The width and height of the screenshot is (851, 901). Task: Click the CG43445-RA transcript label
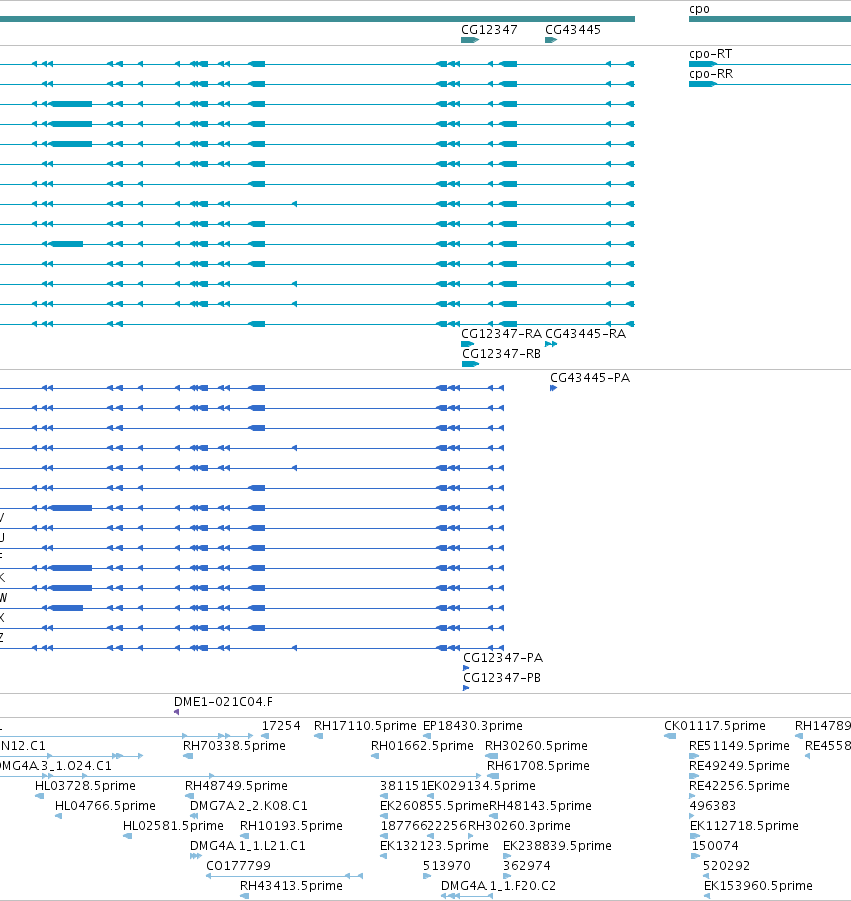tap(585, 334)
